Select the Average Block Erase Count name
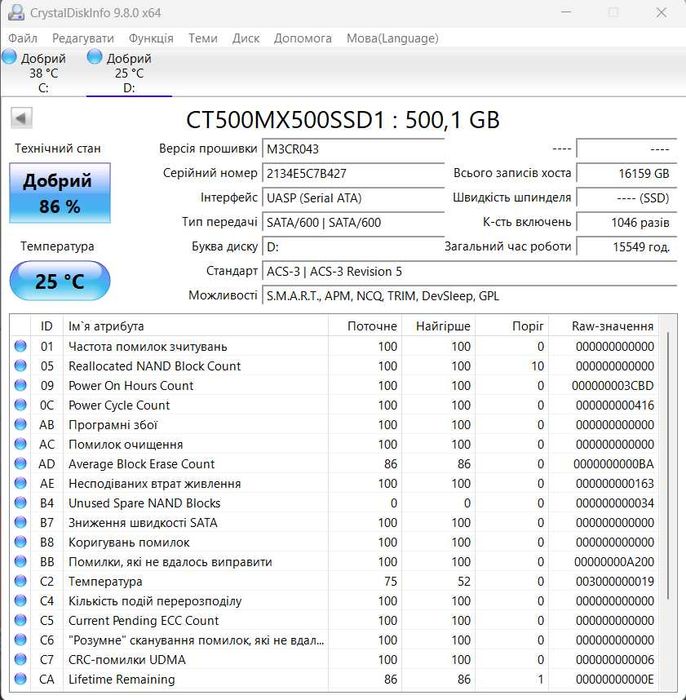This screenshot has width=686, height=700. 141,464
